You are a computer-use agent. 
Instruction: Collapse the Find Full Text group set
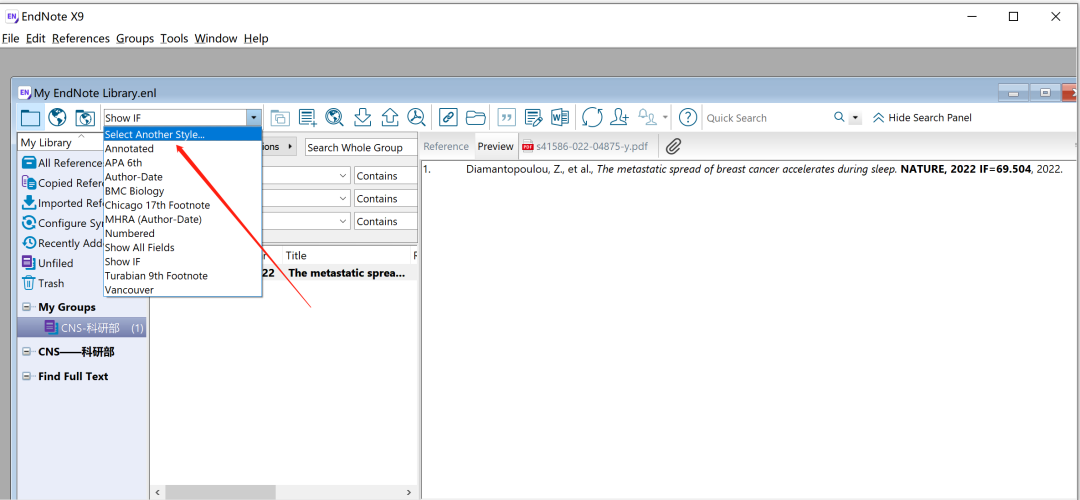point(27,376)
